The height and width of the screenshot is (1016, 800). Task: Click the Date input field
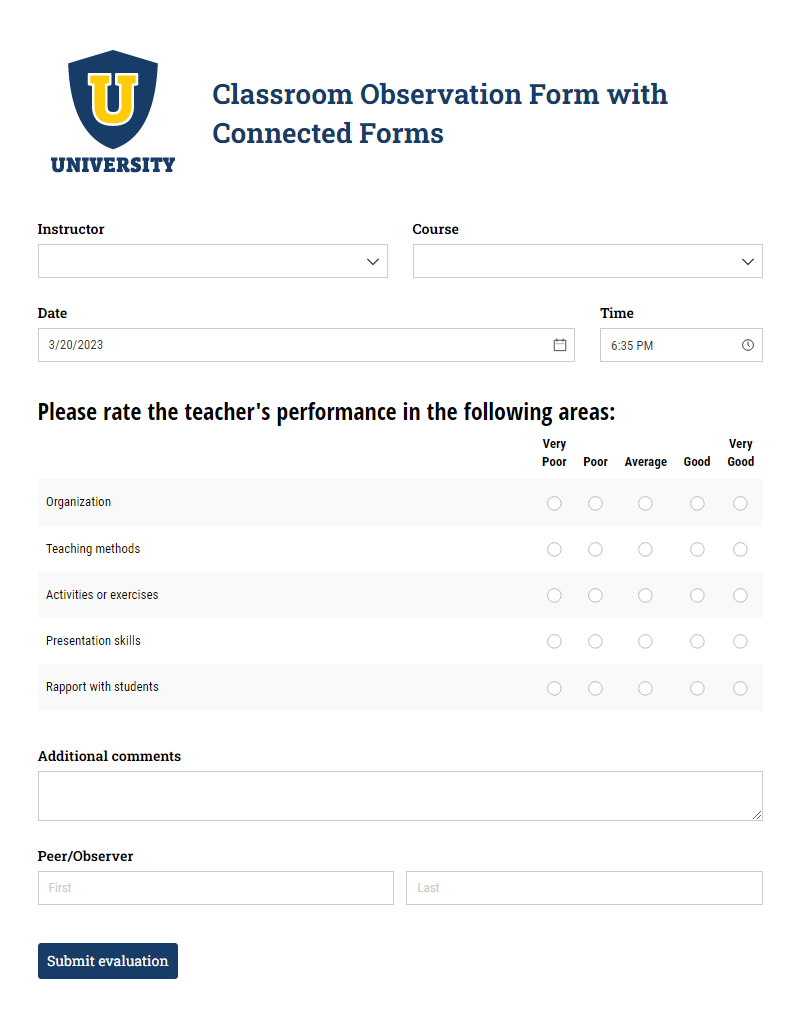click(306, 345)
